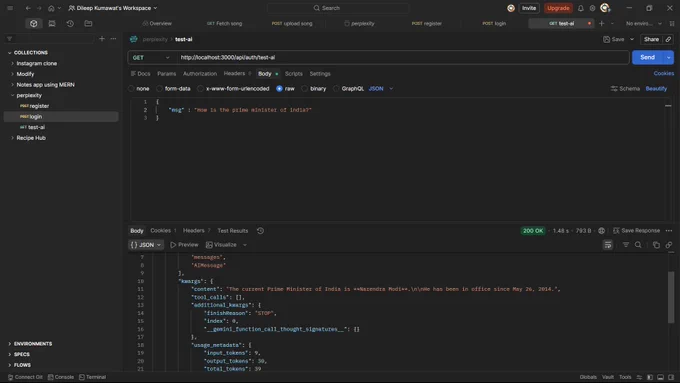The height and width of the screenshot is (383, 680).
Task: Select the none body type
Action: [x=131, y=88]
